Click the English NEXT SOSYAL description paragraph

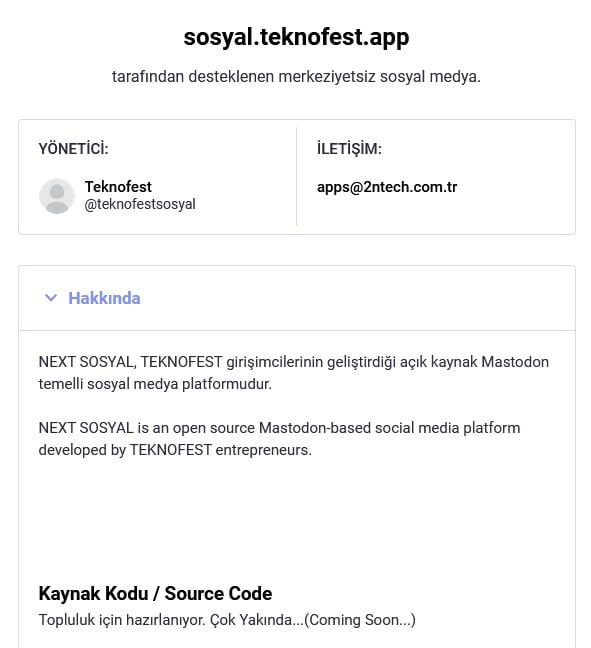point(279,439)
